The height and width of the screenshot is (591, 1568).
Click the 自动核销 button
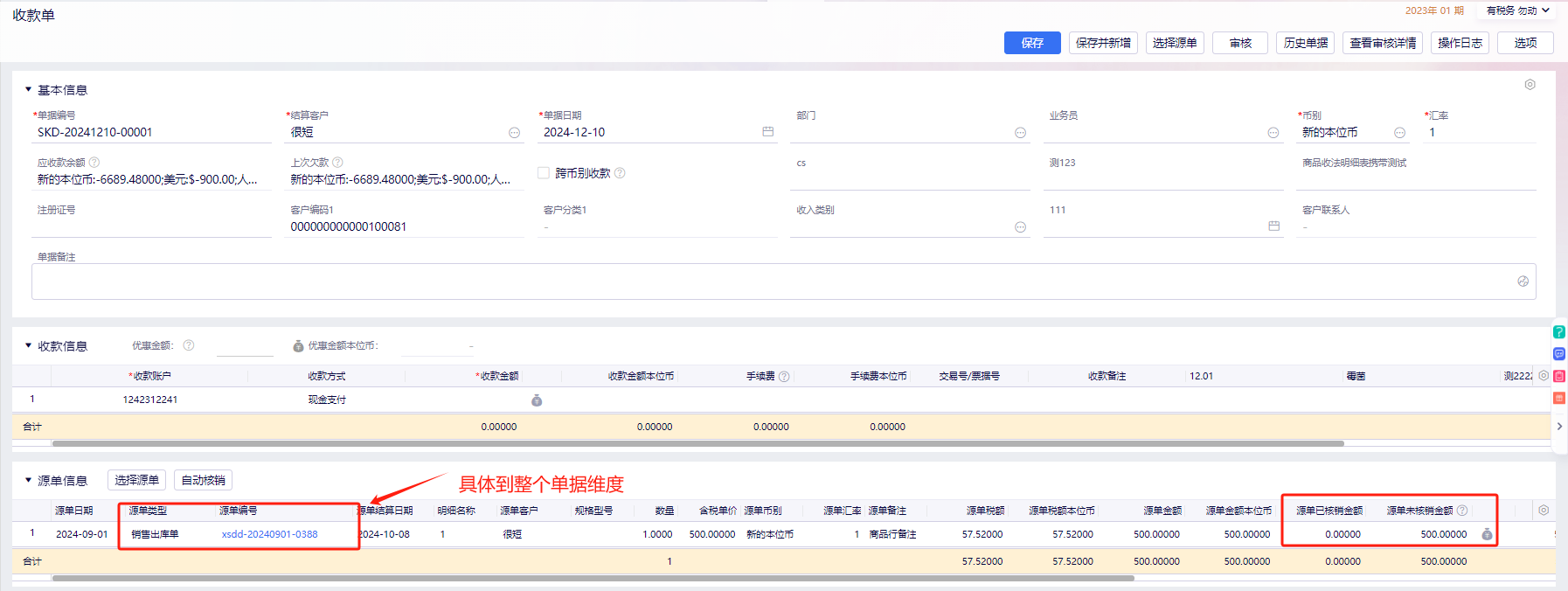(203, 480)
